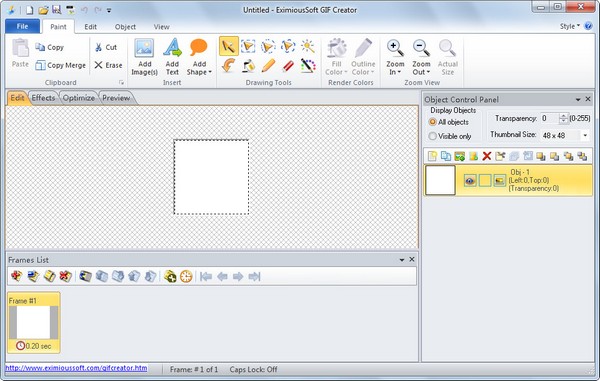Image resolution: width=600 pixels, height=381 pixels.
Task: Select the magic wand tool
Action: tap(308, 47)
